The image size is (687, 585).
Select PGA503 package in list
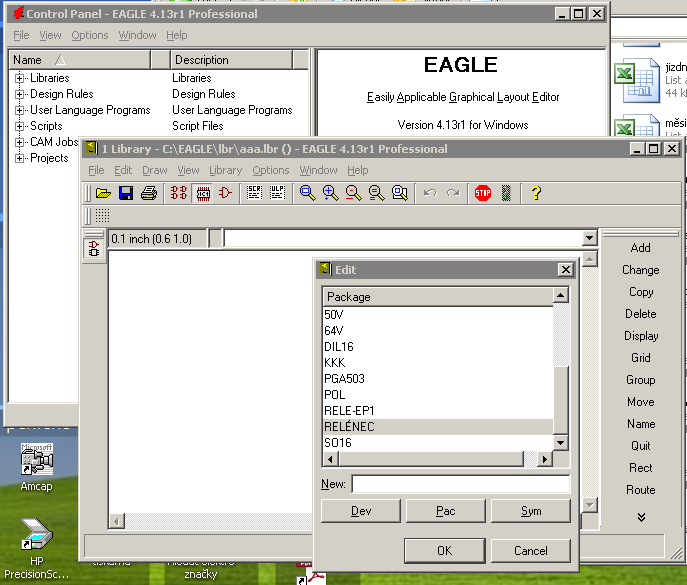(x=438, y=379)
